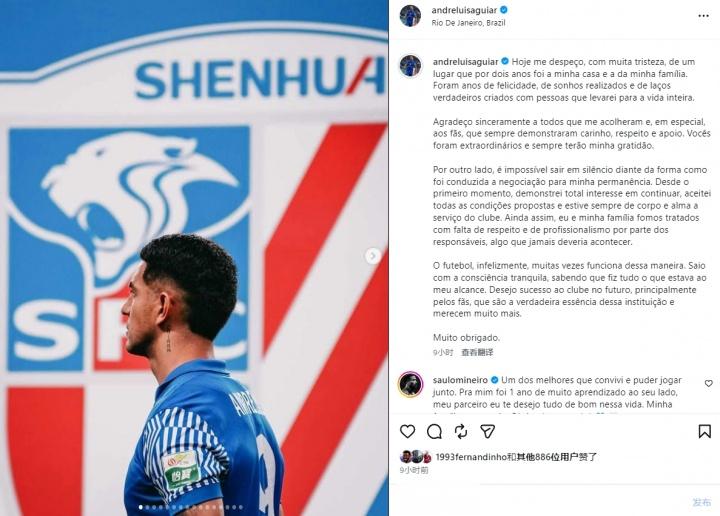Open andreluisaguiar profile avatar in header

[410, 16]
